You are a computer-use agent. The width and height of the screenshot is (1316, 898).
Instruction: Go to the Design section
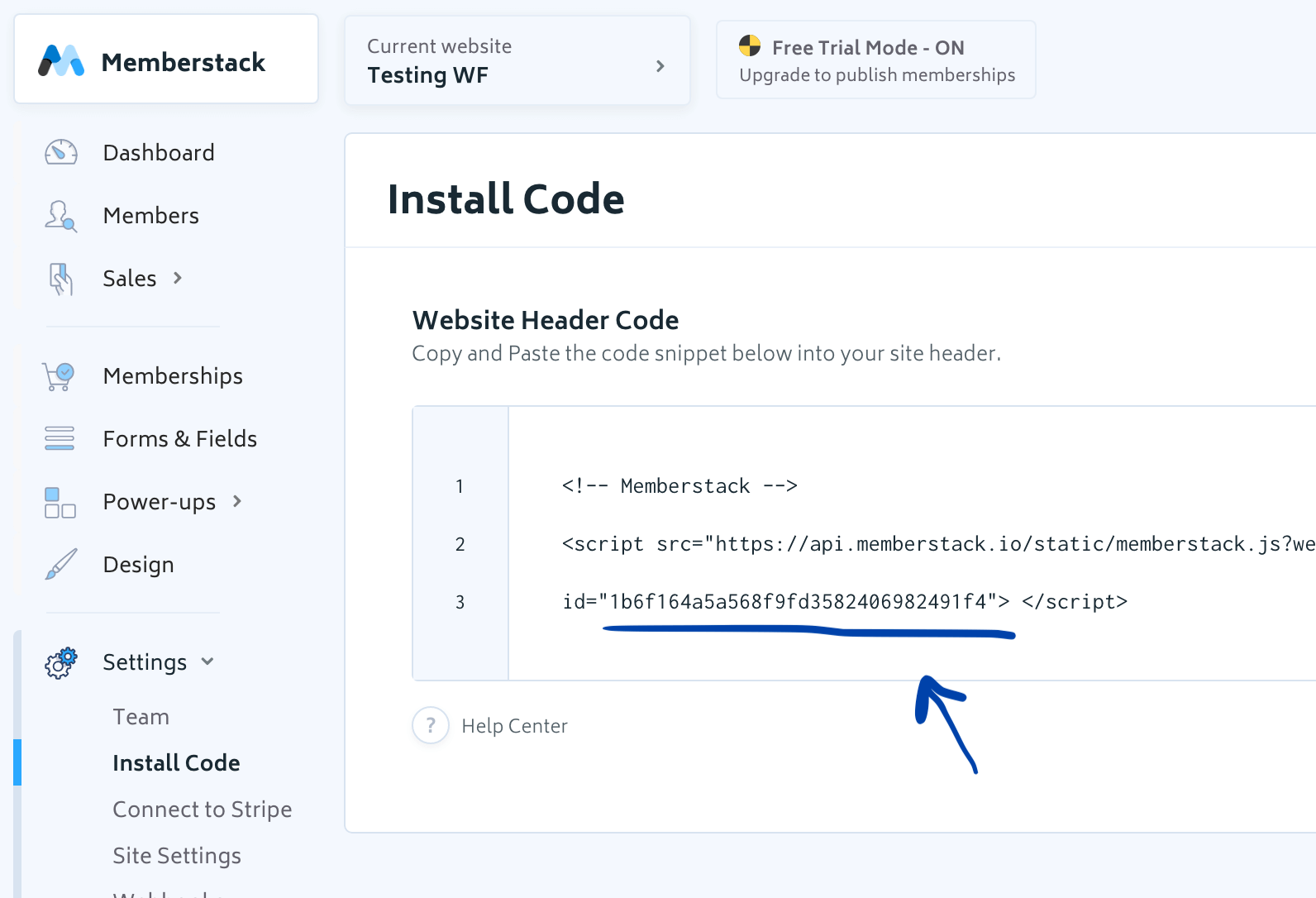pos(139,564)
